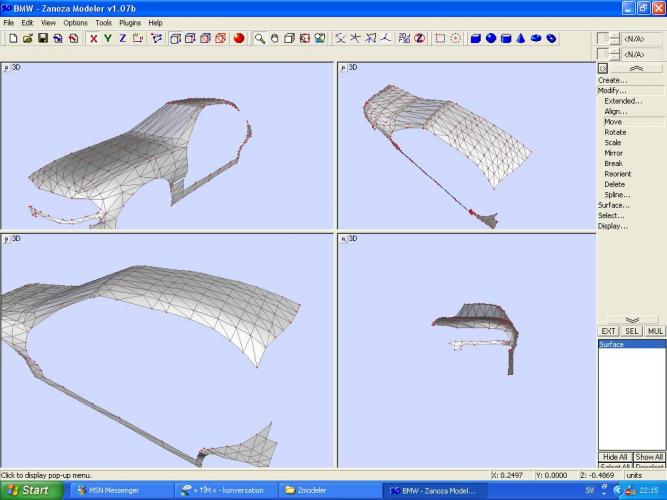Click the blue cone primitive icon
Image resolution: width=667 pixels, height=500 pixels.
521,39
